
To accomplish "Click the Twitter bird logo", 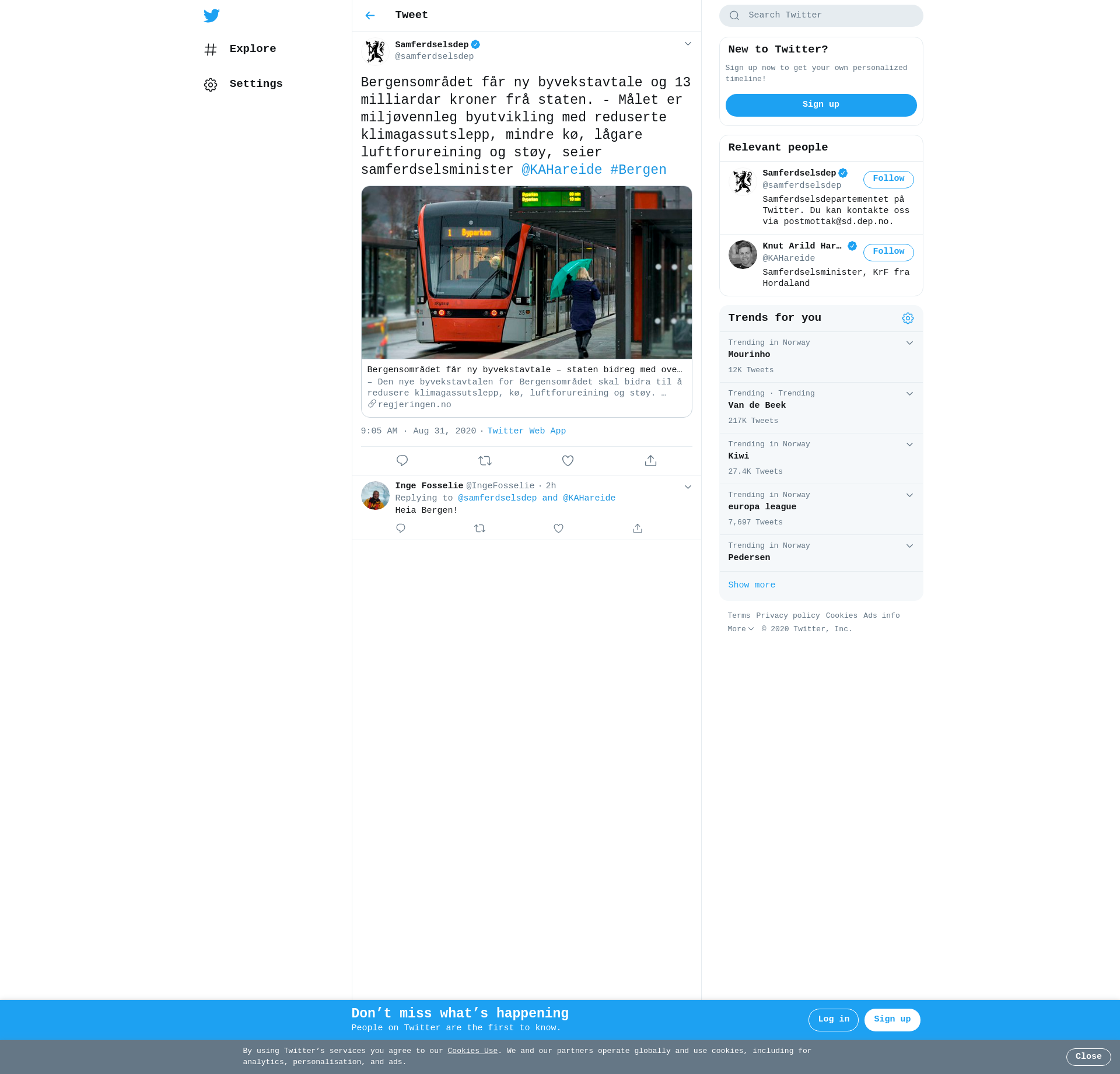I will (212, 16).
